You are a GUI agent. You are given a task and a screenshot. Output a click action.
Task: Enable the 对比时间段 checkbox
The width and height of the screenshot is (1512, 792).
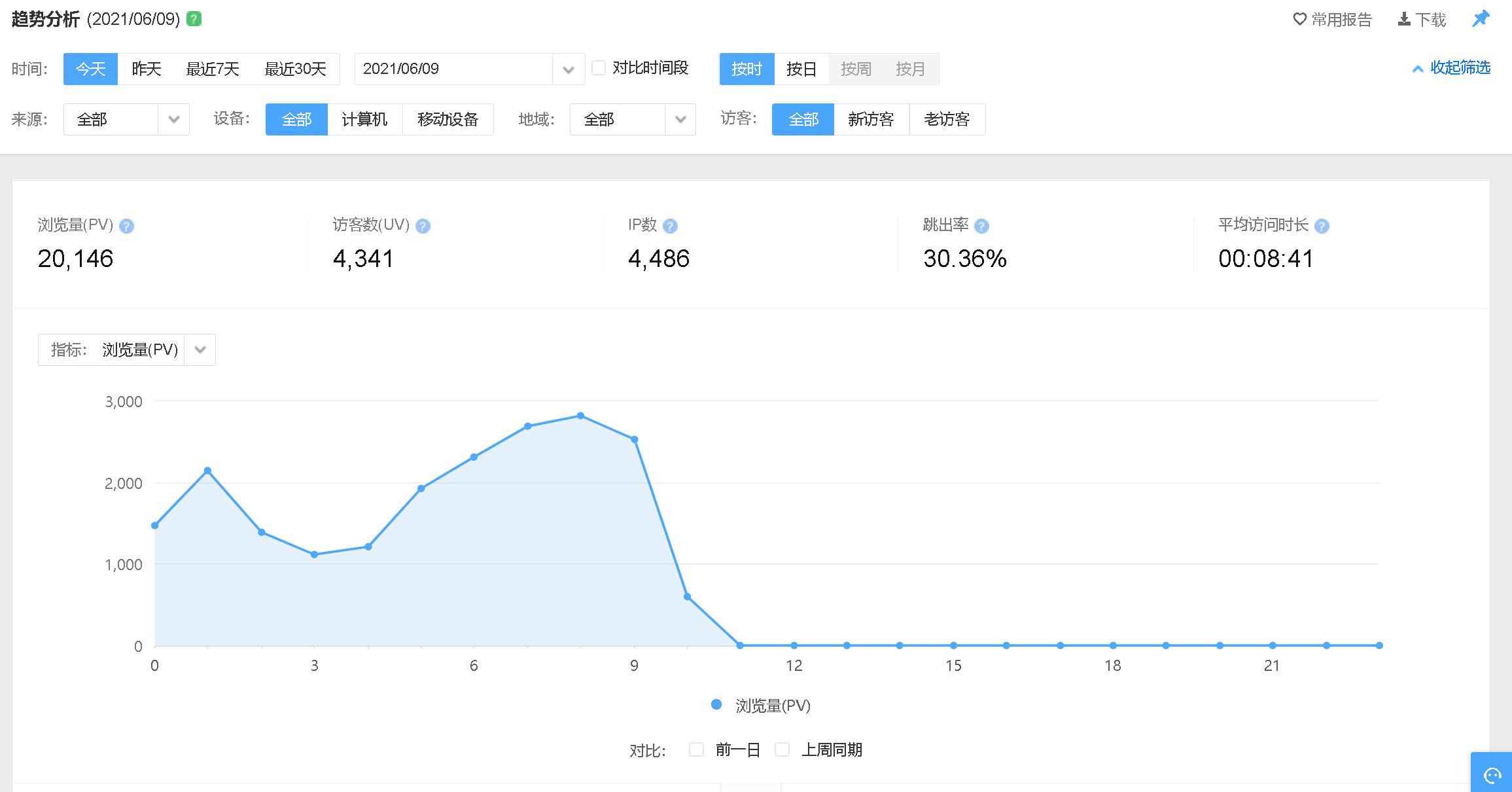tap(599, 68)
